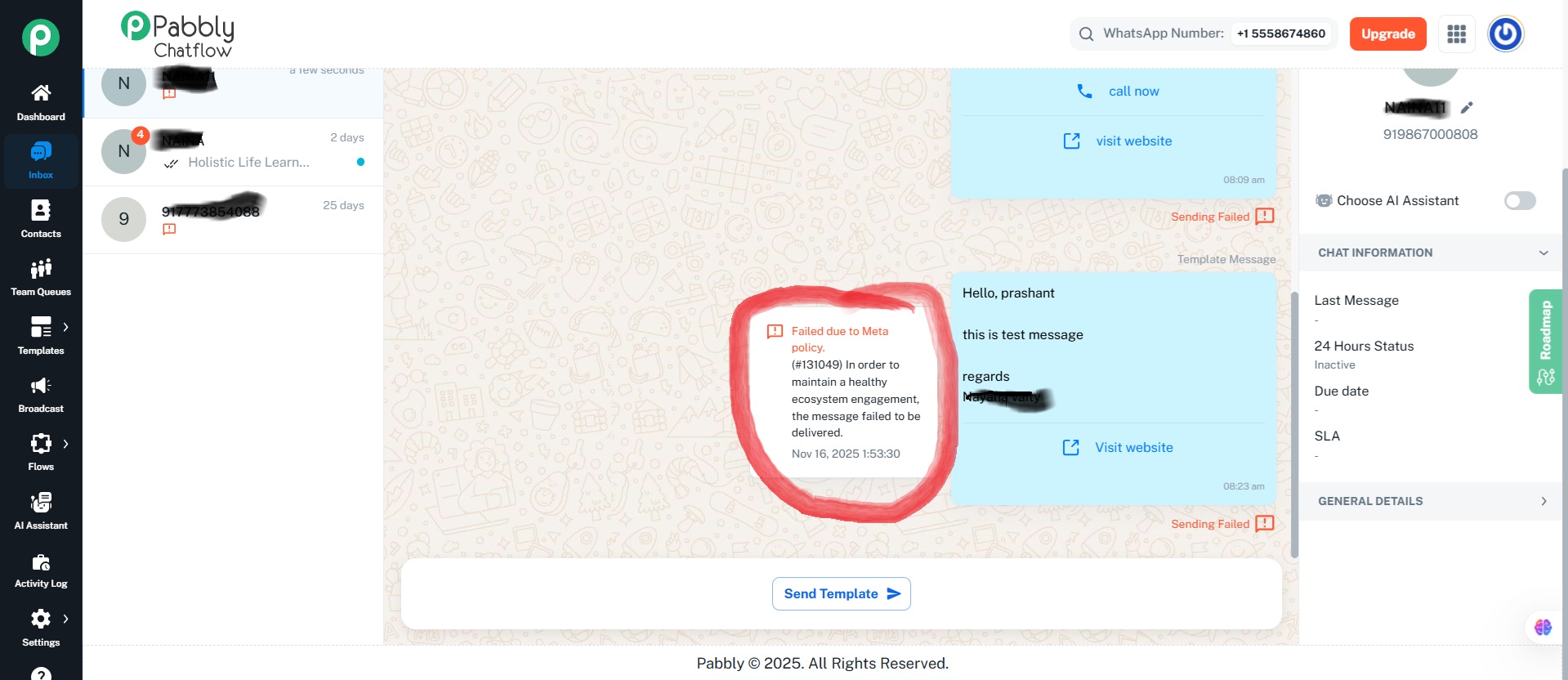The image size is (1568, 680).
Task: Open Contacts in the left sidebar
Action: (x=41, y=219)
